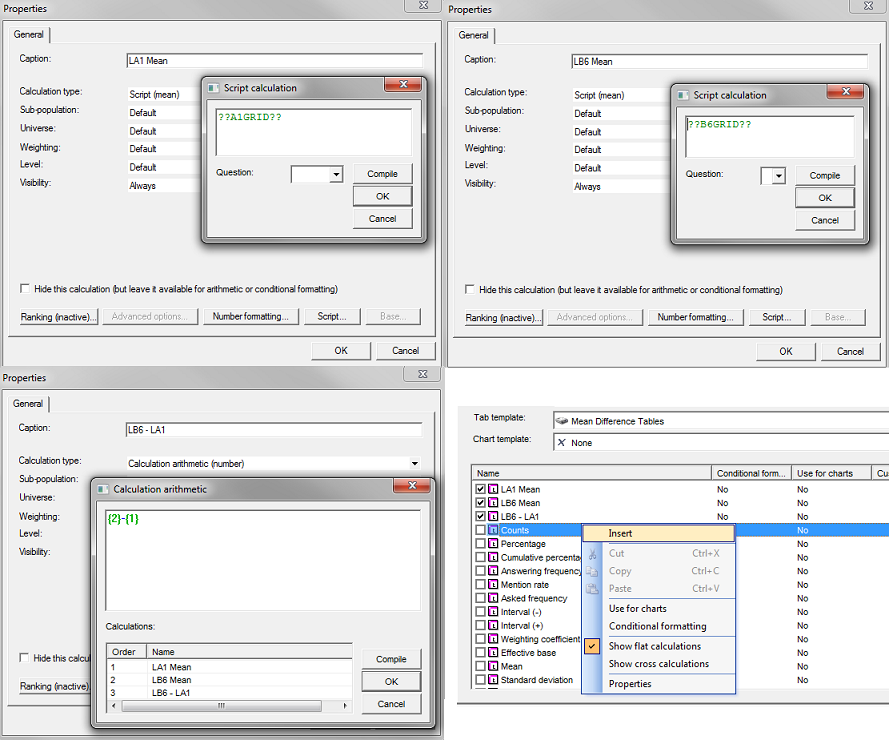The height and width of the screenshot is (740, 889).
Task: Click the icon next to Percentage in list
Action: coord(493,544)
